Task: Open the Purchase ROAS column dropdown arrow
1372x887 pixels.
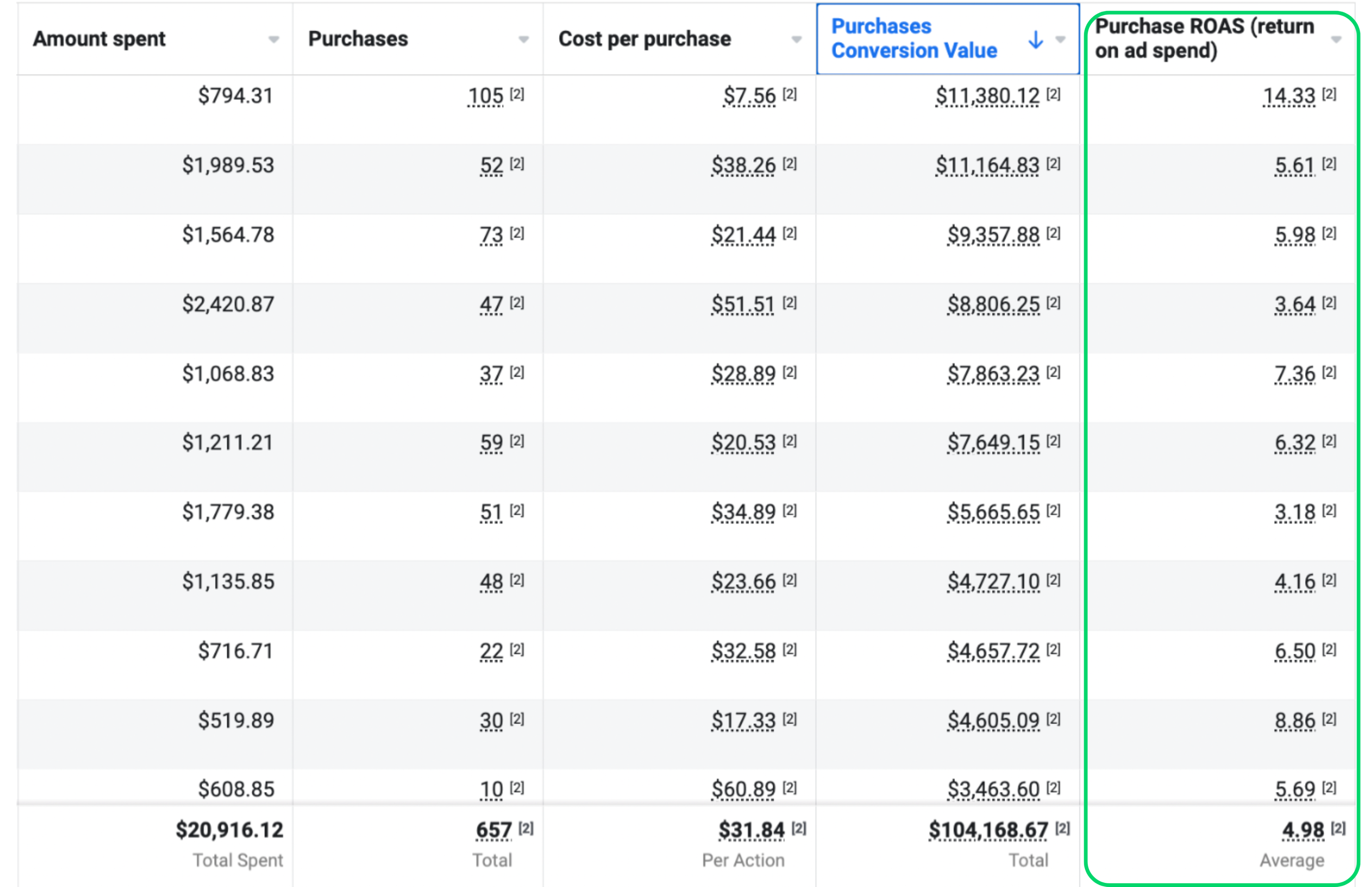Action: (x=1336, y=39)
